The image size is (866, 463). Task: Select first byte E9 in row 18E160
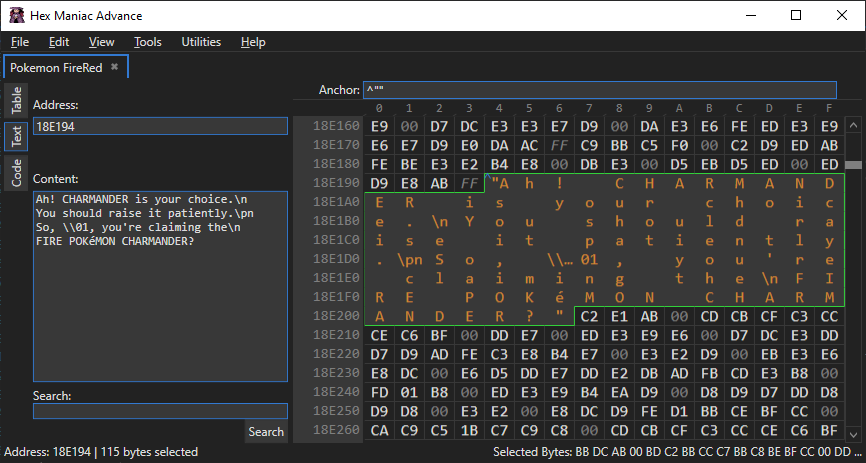[379, 127]
